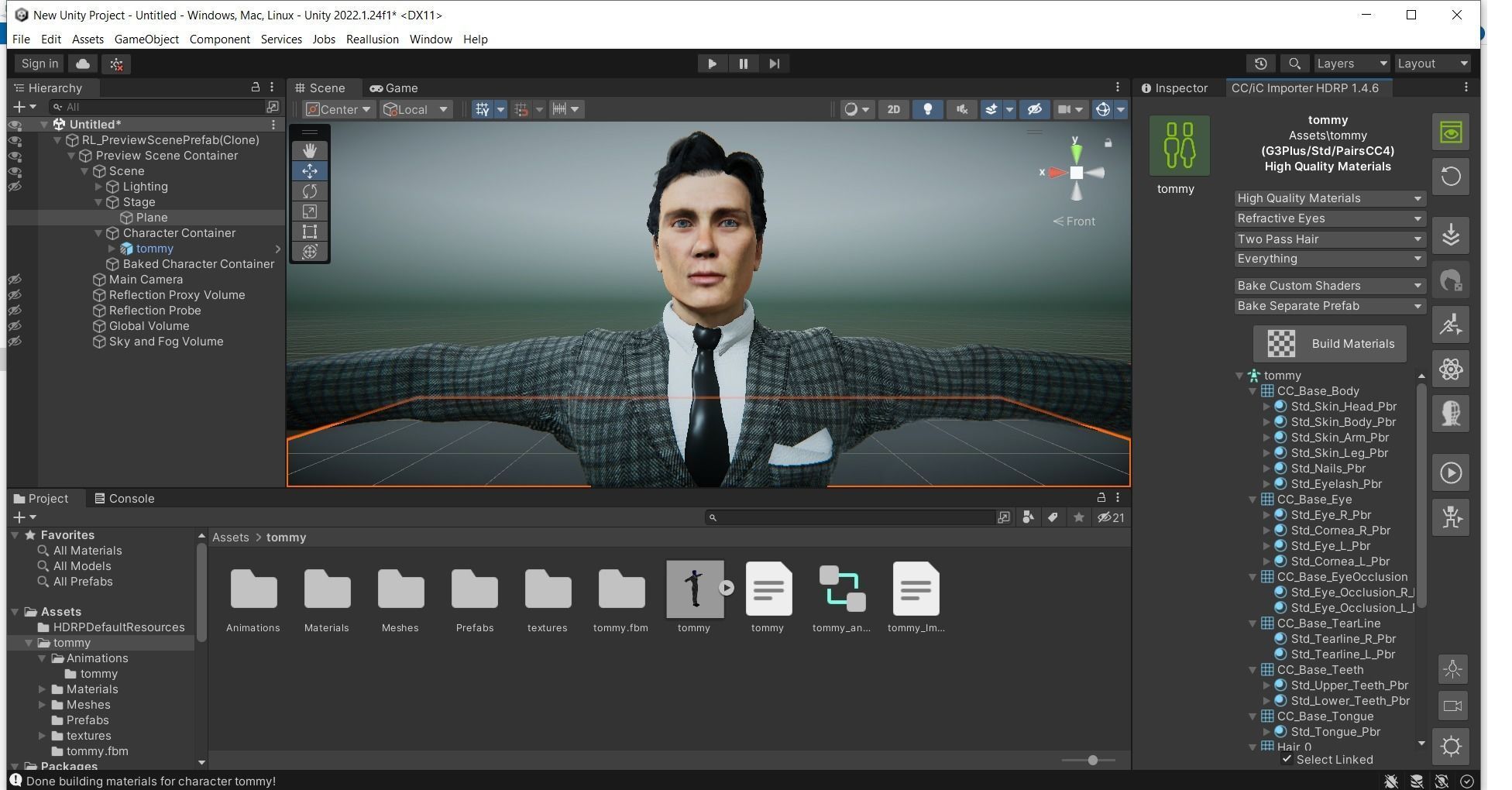This screenshot has width=1512, height=790.
Task: Open the Reallusion menu
Action: pyautogui.click(x=373, y=39)
